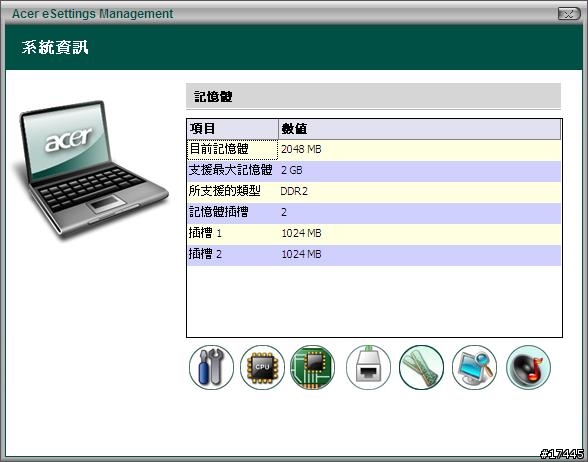
Task: Open the motherboard chipset icon
Action: [313, 368]
